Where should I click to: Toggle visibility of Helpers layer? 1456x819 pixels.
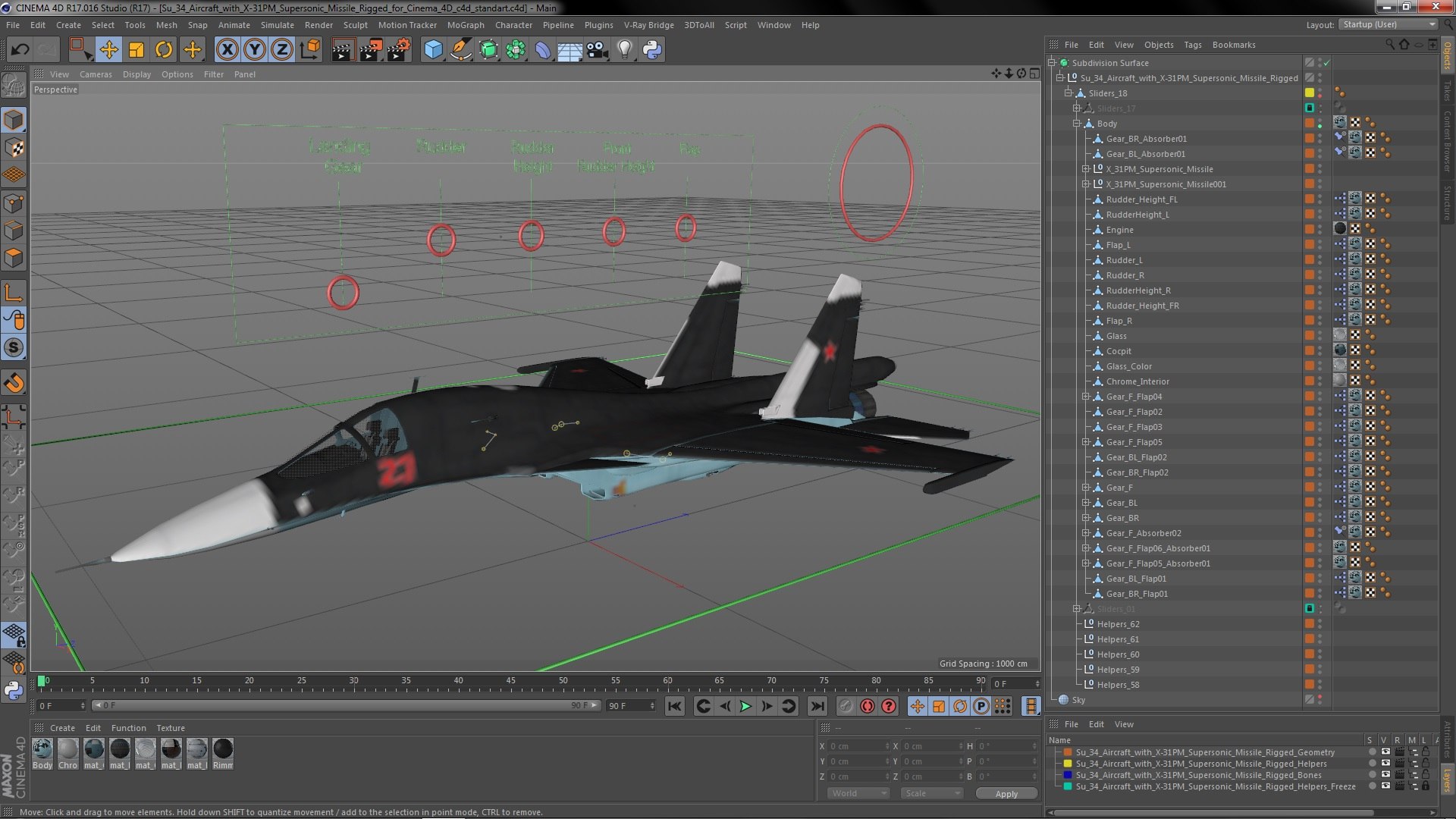pyautogui.click(x=1385, y=764)
